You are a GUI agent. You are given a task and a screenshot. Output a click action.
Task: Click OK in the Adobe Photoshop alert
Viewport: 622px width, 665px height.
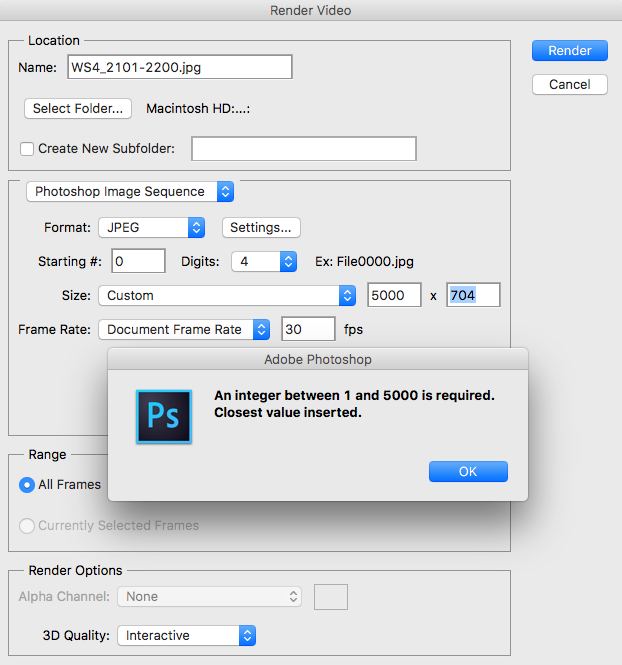tap(468, 471)
